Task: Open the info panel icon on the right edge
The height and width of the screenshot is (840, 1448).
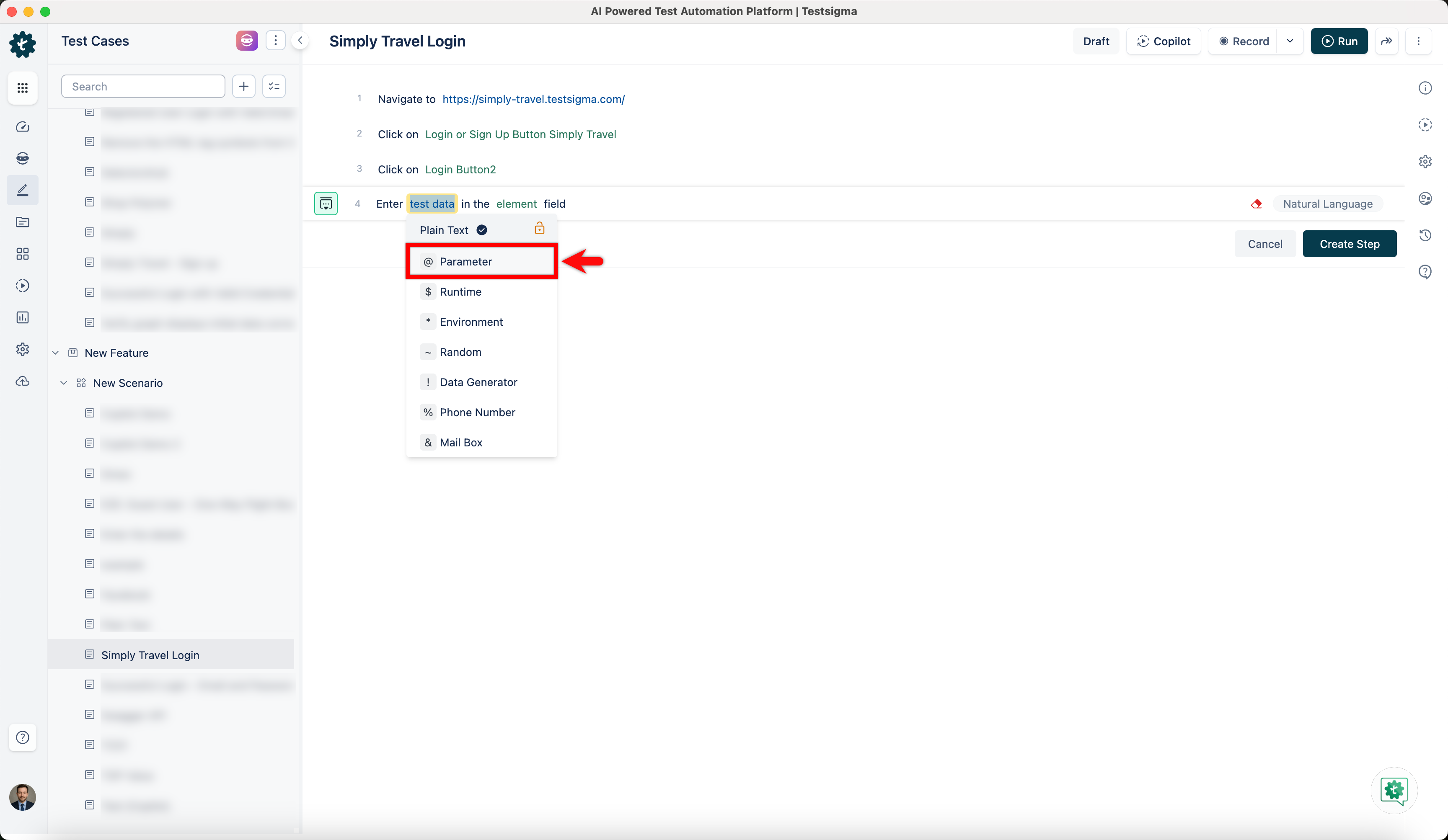Action: (1426, 87)
